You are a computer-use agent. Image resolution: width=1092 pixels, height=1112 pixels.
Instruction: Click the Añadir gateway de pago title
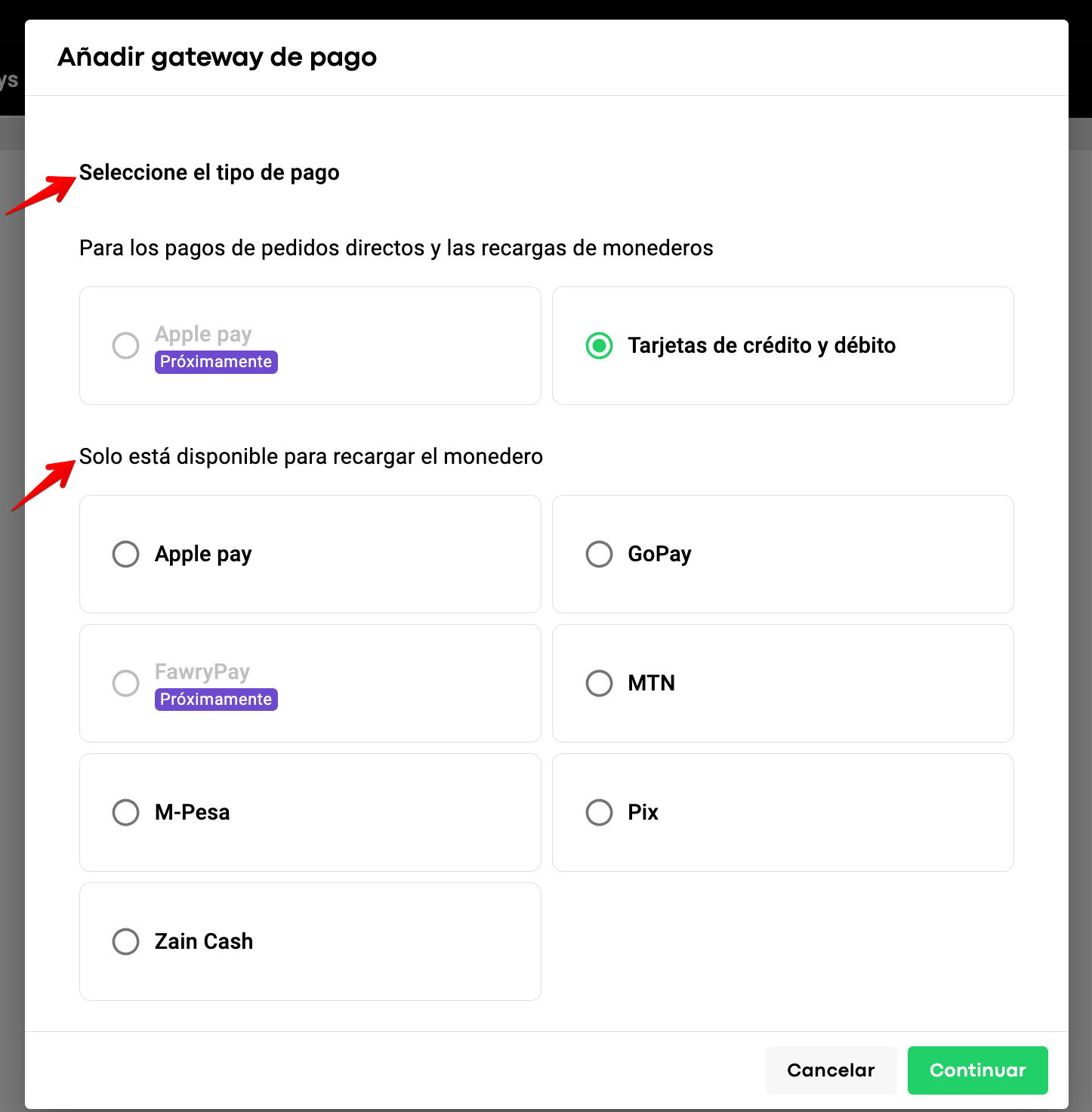pyautogui.click(x=217, y=57)
